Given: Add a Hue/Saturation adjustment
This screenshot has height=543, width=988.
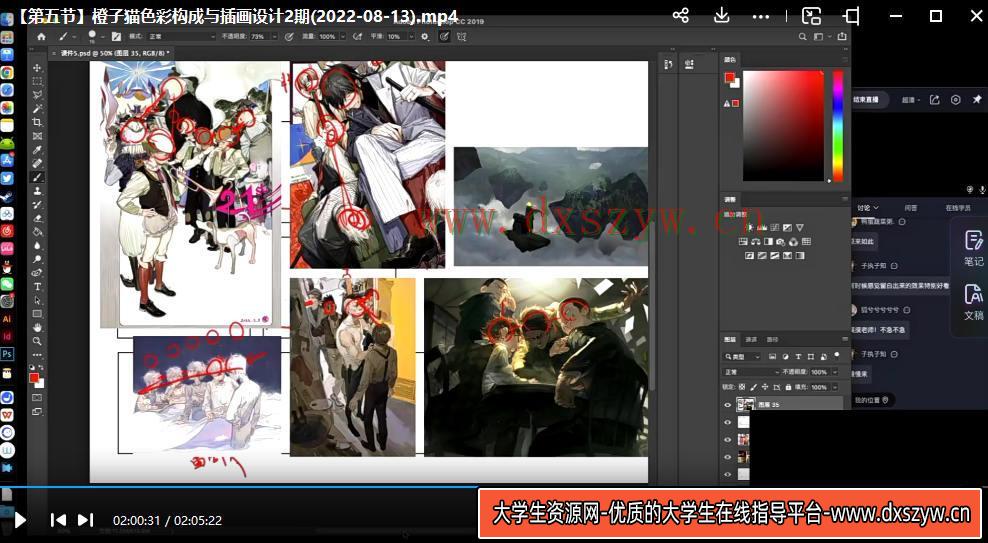Looking at the screenshot, I should [744, 242].
